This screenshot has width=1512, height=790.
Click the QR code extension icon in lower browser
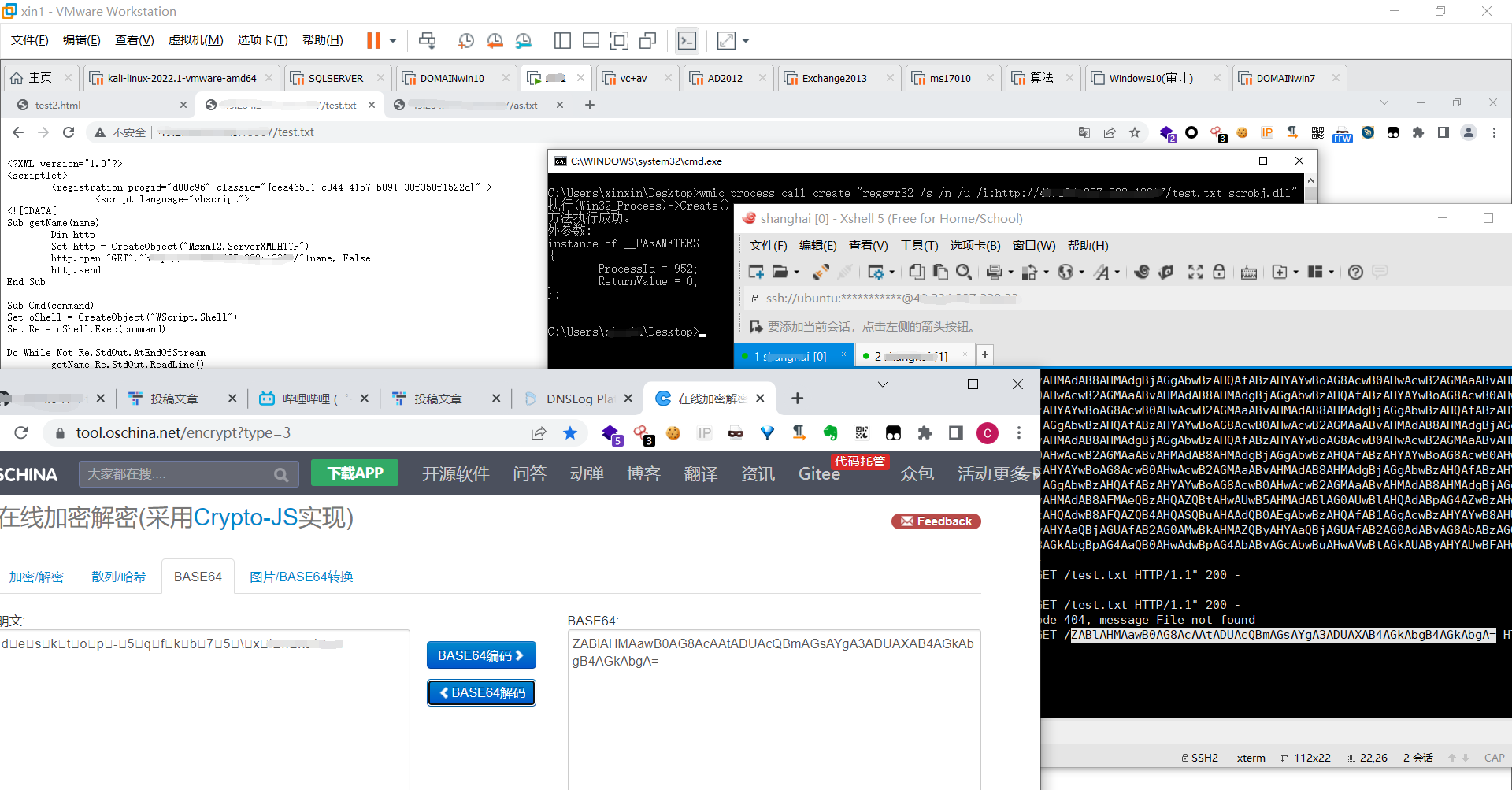[x=862, y=432]
